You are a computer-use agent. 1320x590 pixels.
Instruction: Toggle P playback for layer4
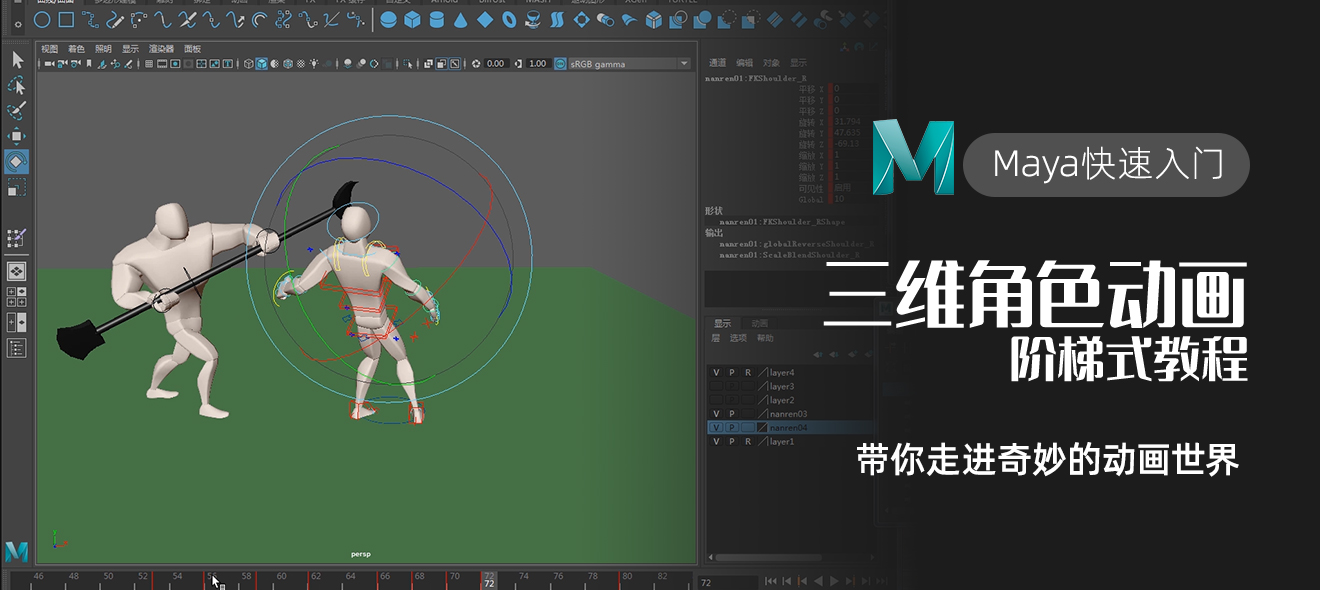(732, 373)
